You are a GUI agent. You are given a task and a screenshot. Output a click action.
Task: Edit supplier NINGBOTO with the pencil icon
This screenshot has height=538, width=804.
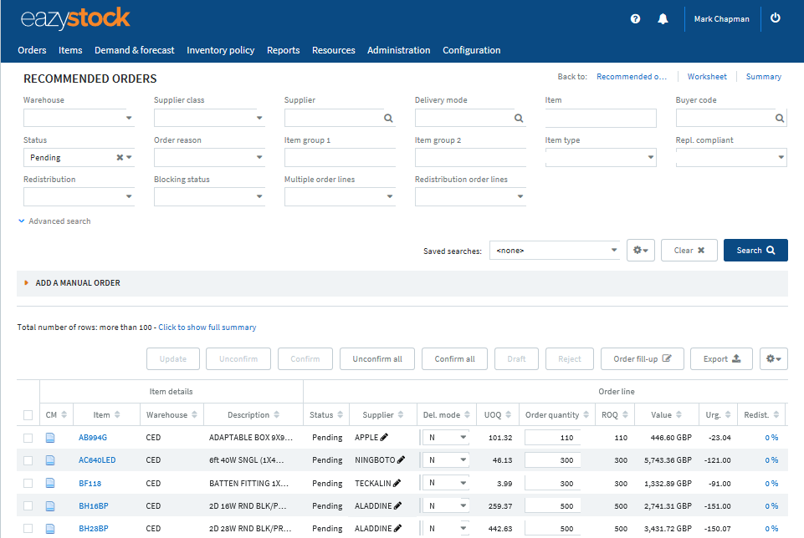pos(401,460)
